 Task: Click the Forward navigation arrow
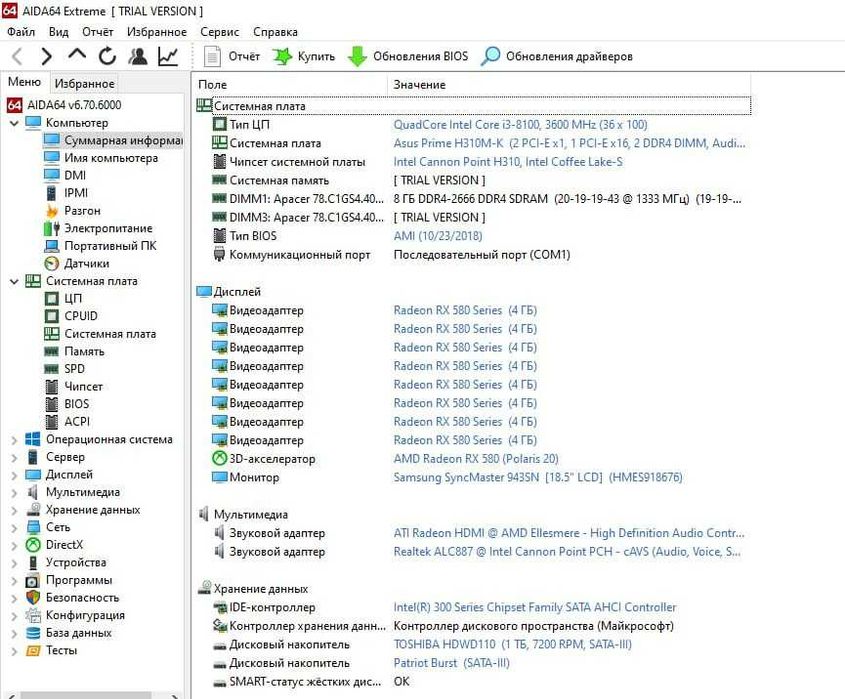47,56
